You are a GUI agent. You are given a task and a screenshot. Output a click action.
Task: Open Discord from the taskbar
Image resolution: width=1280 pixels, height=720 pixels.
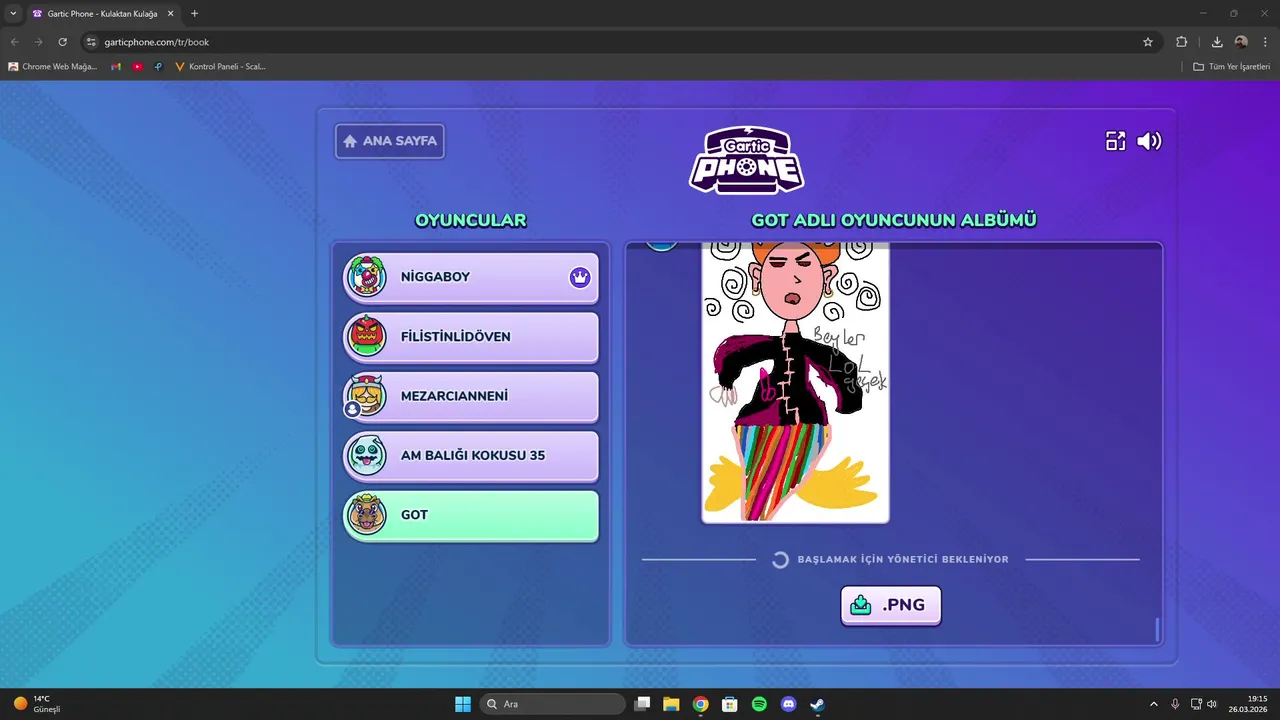point(788,704)
